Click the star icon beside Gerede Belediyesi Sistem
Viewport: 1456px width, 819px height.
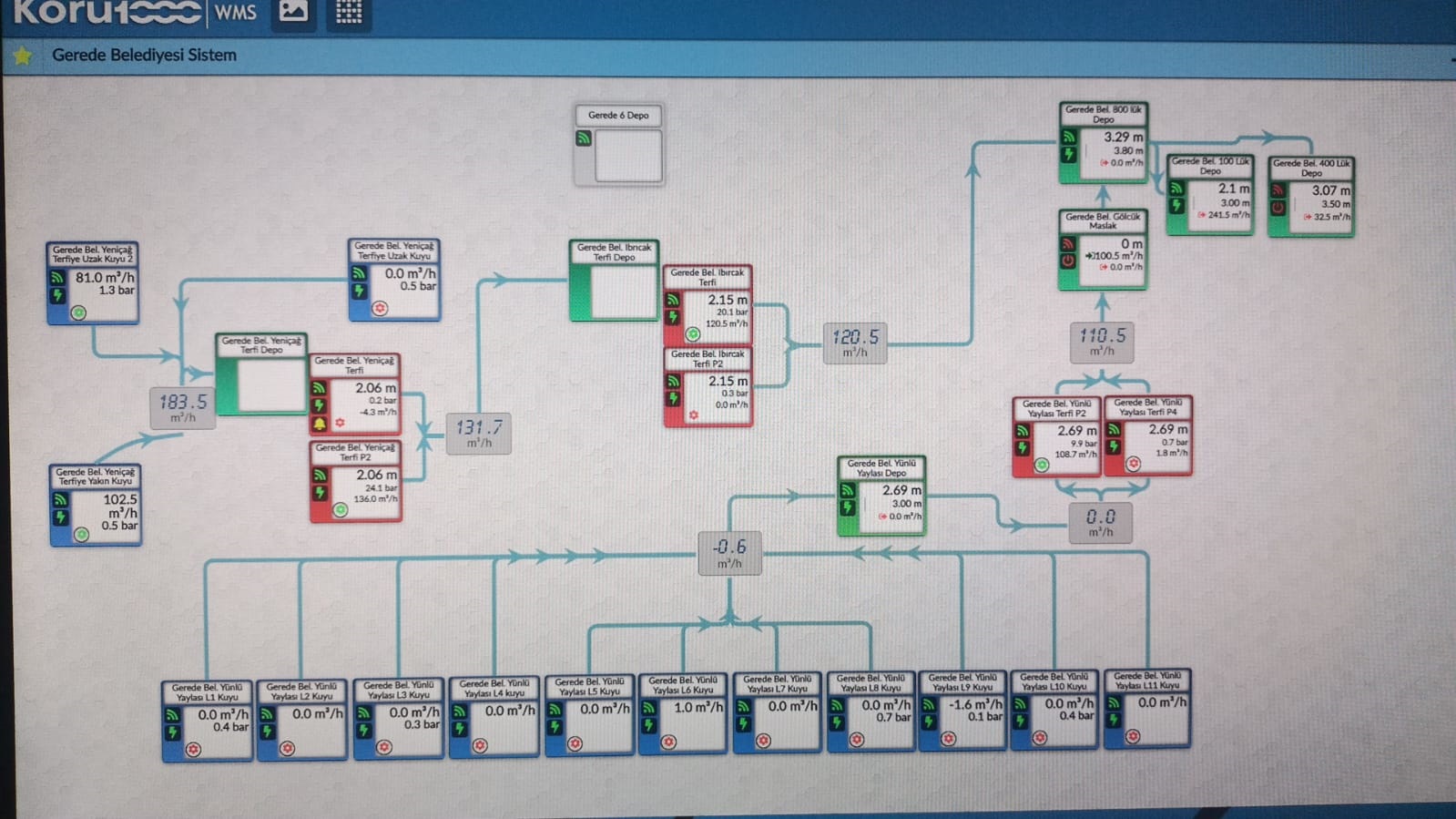click(23, 56)
